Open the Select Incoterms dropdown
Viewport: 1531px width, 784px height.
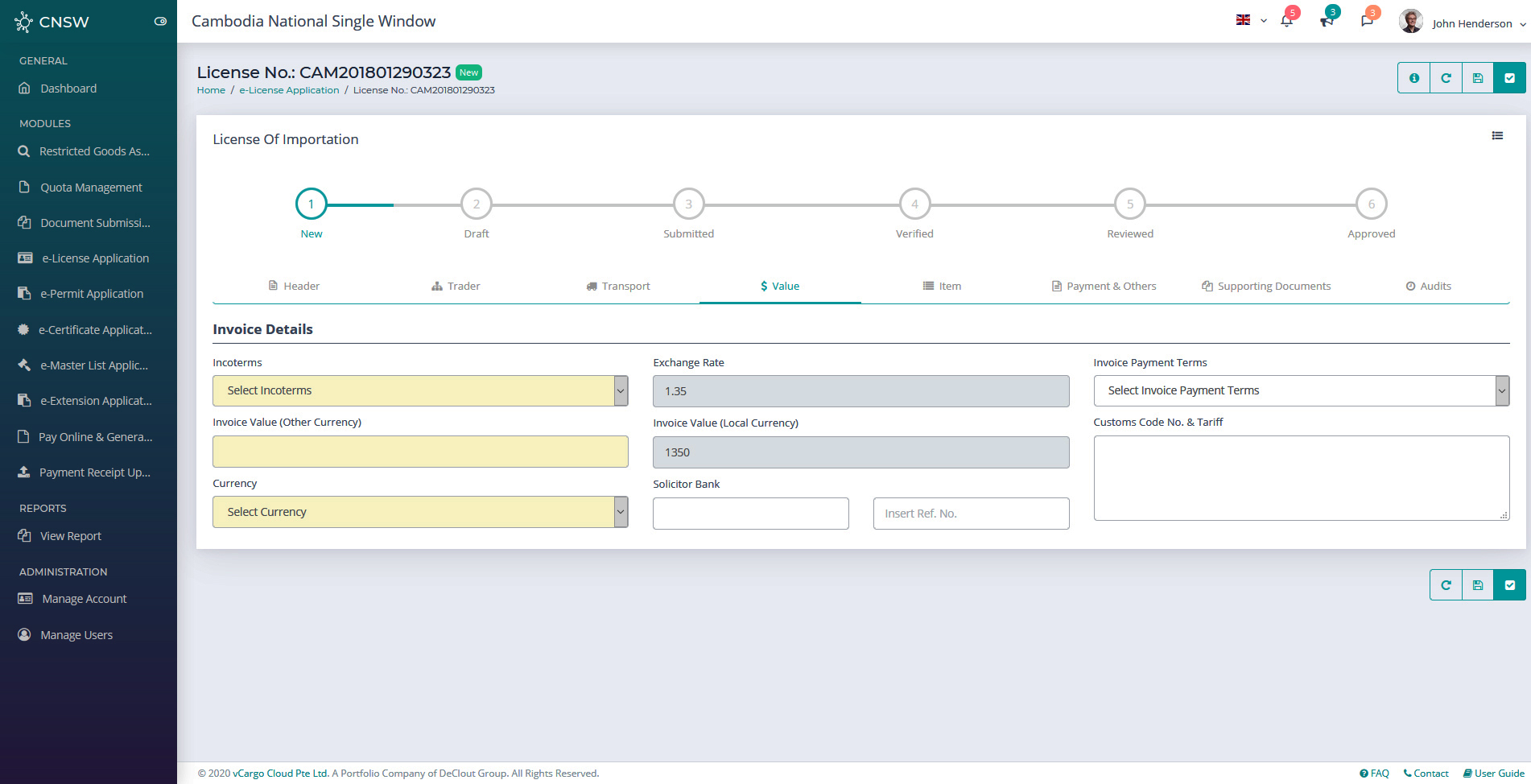click(x=419, y=391)
